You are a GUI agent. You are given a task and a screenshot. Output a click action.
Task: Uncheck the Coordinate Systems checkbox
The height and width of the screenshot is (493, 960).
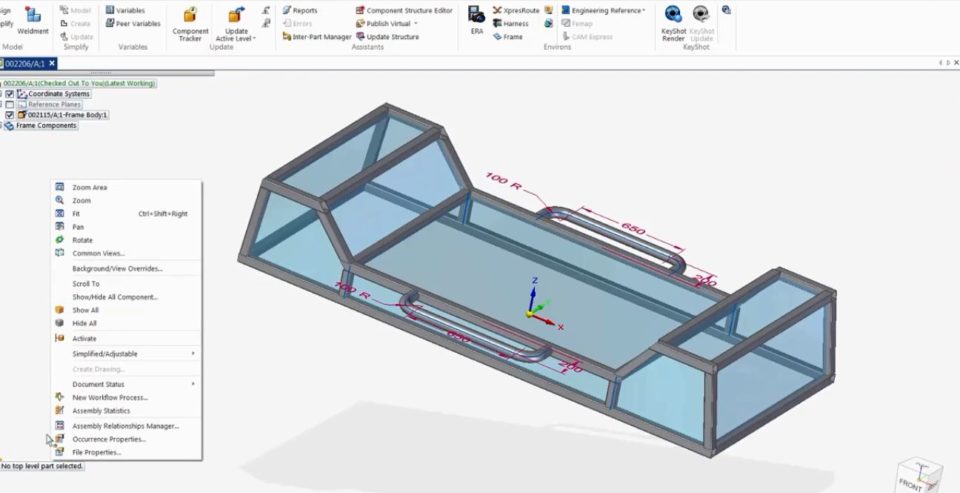[x=10, y=94]
